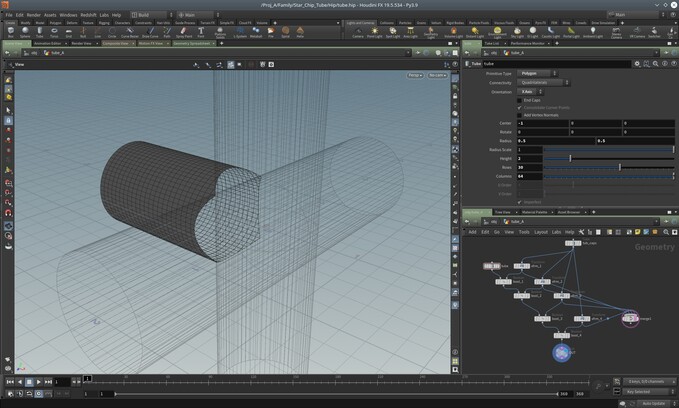The height and width of the screenshot is (408, 679).
Task: Select the Tube shelf tool
Action: click(x=39, y=32)
